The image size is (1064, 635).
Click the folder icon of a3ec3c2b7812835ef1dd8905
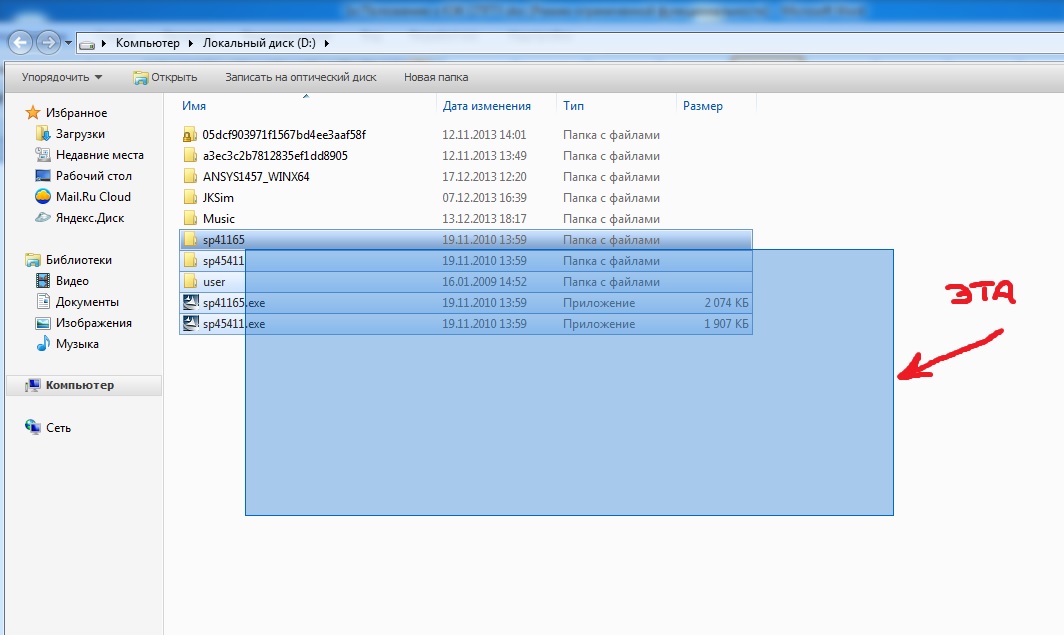point(190,155)
